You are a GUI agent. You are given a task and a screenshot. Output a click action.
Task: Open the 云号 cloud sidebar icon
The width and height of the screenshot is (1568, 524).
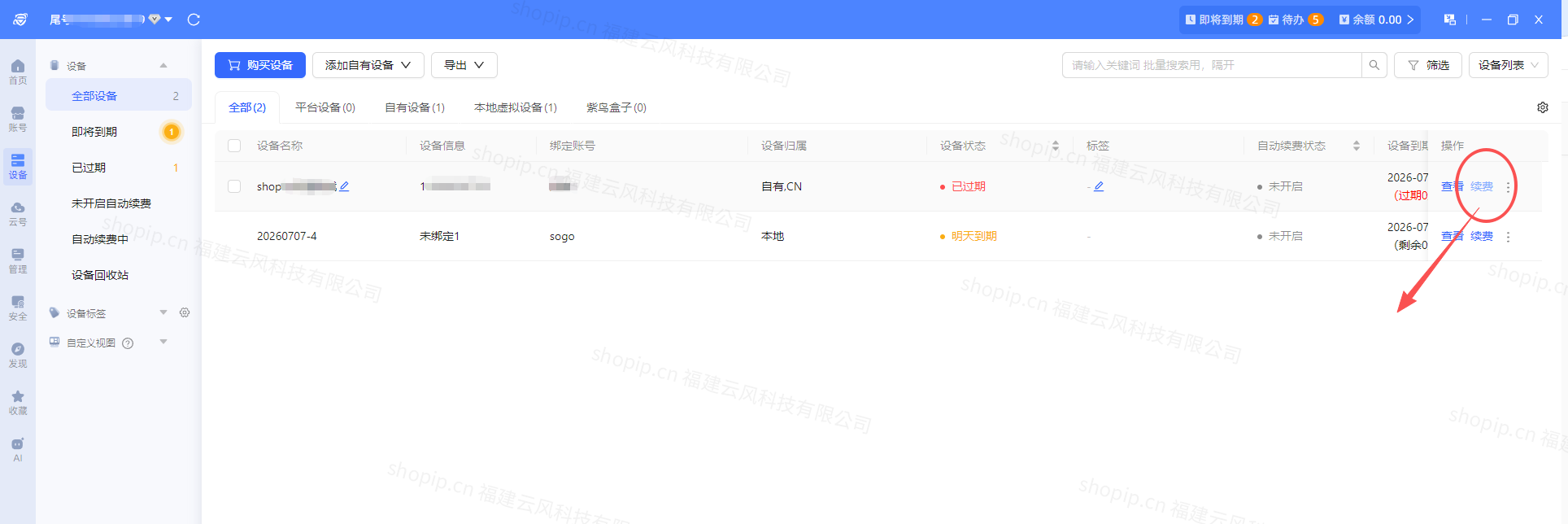(x=18, y=213)
